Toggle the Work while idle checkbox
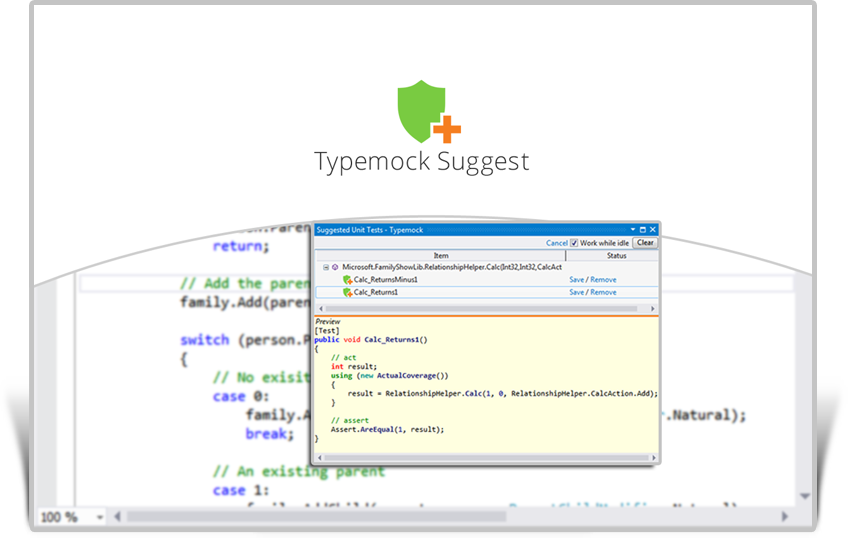 pyautogui.click(x=574, y=243)
